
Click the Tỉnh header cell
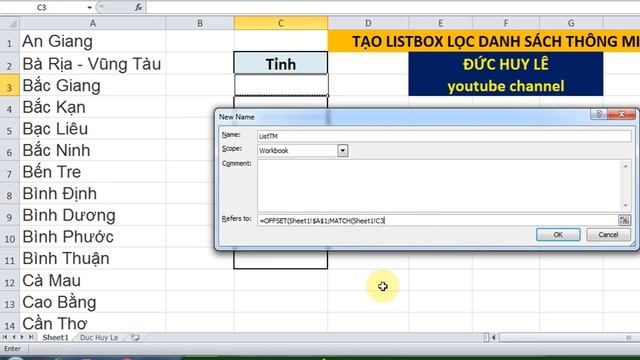pyautogui.click(x=281, y=64)
